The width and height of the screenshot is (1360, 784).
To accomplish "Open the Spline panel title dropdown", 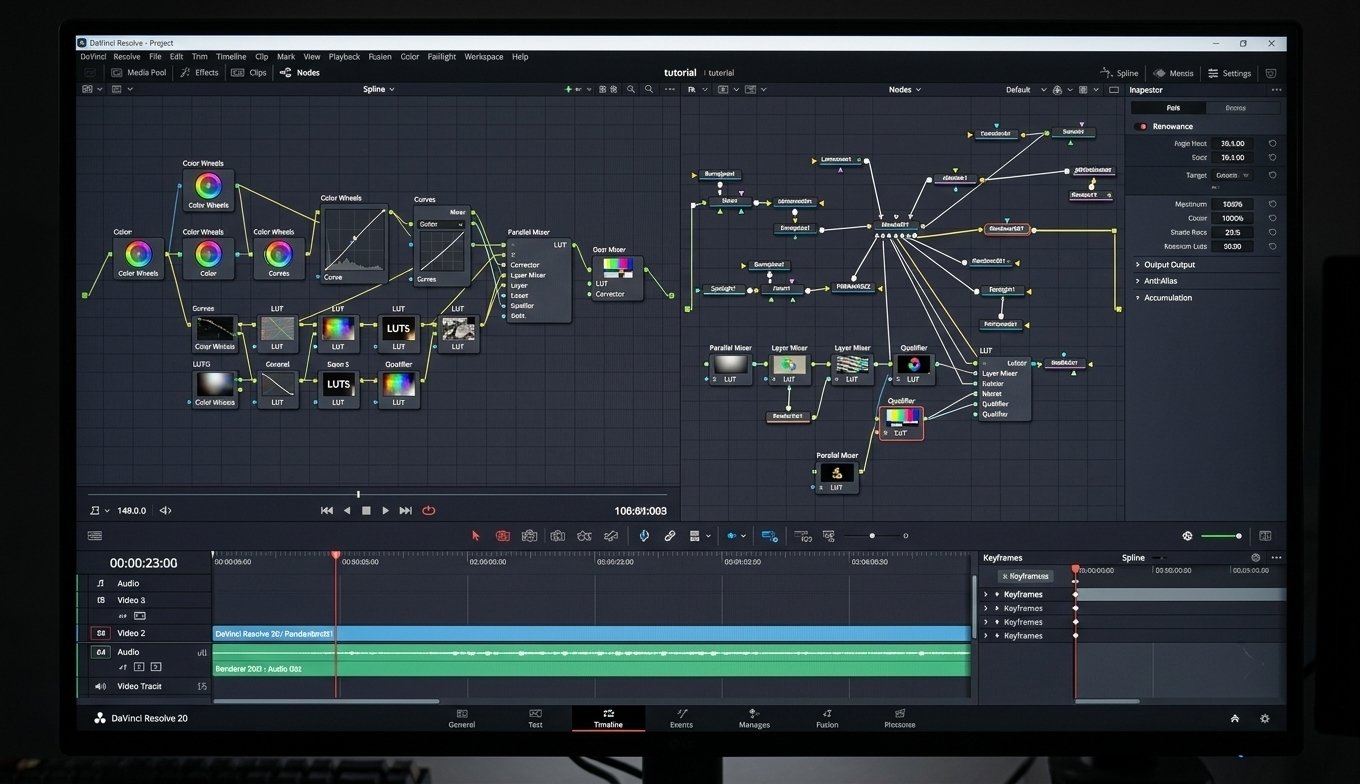I will [x=378, y=89].
